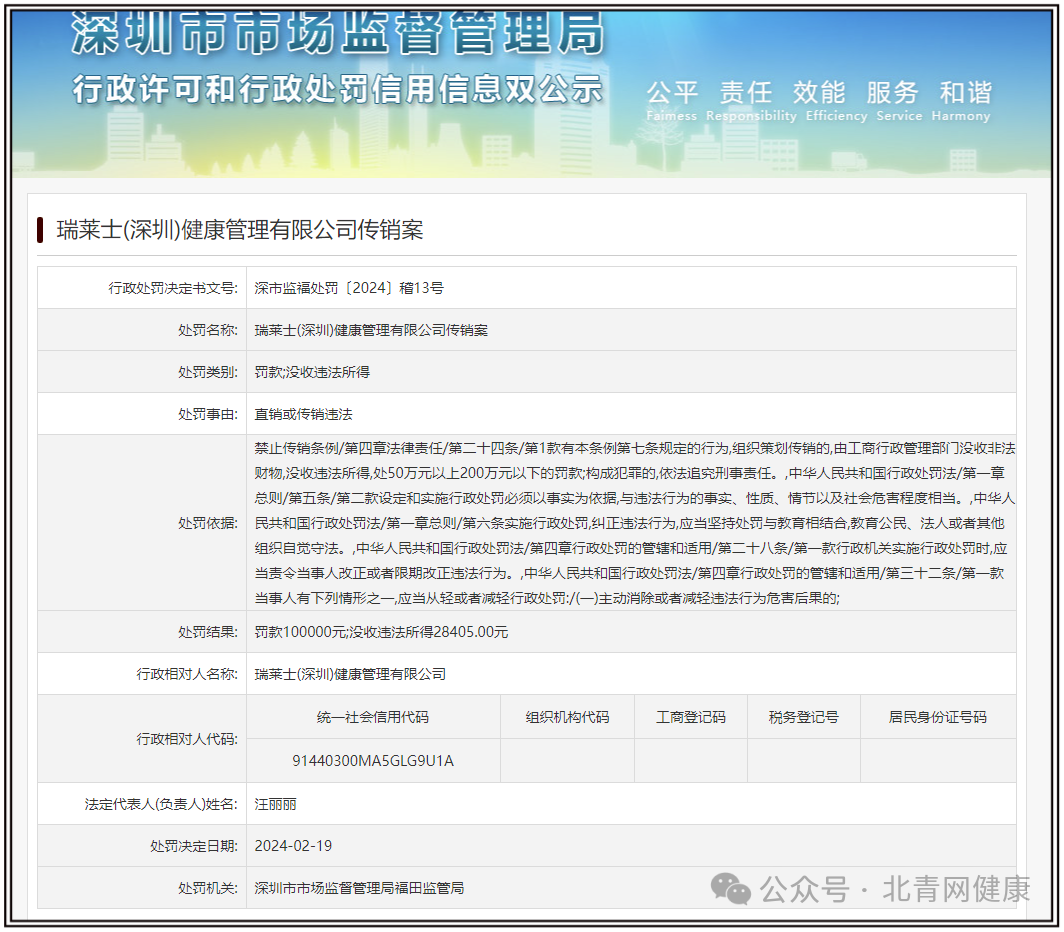The height and width of the screenshot is (932, 1064).
Task: Click the banner word 责任 Responsibility
Action: click(x=750, y=101)
